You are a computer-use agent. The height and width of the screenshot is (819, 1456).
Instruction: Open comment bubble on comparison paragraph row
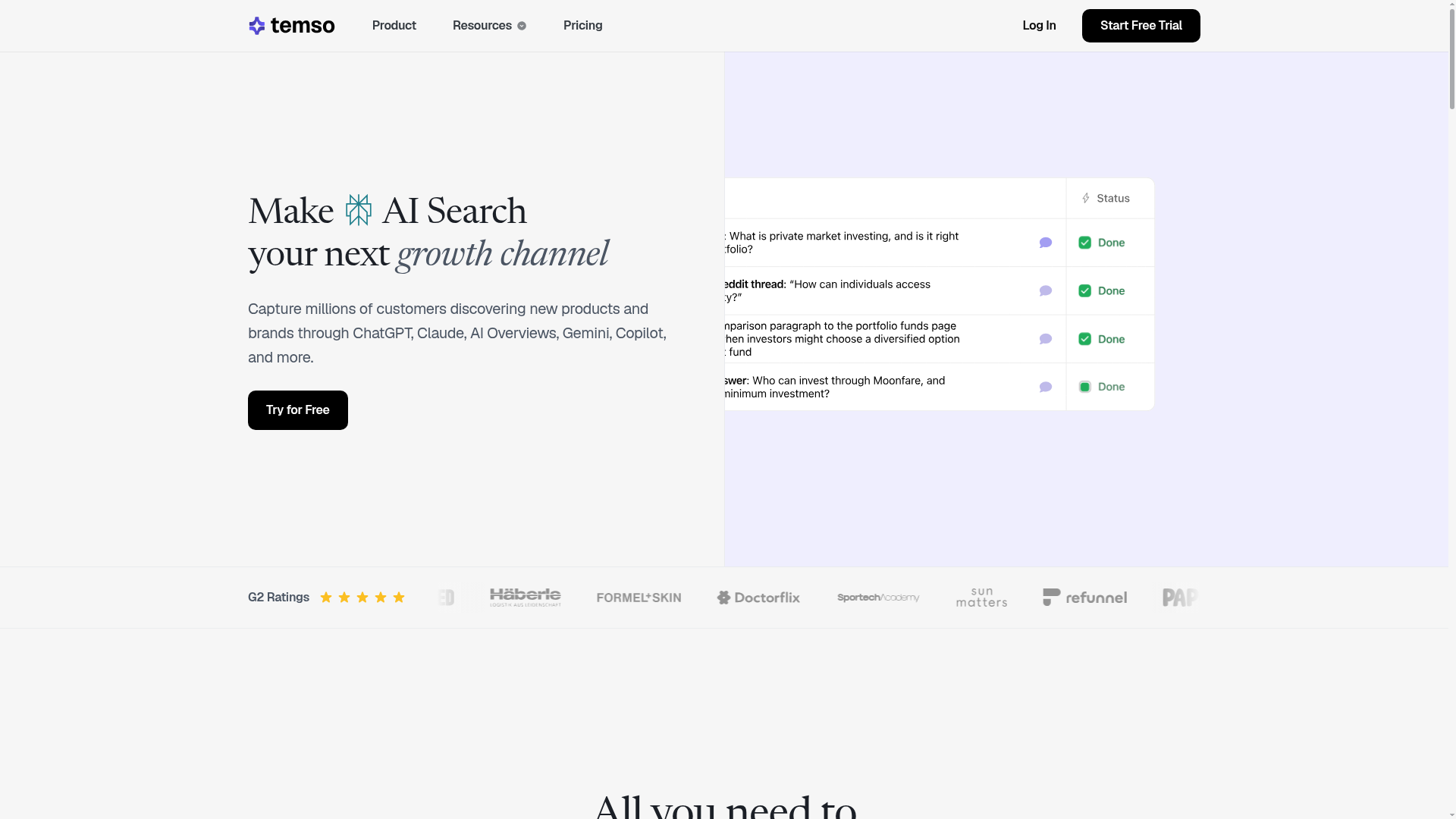[x=1046, y=339]
